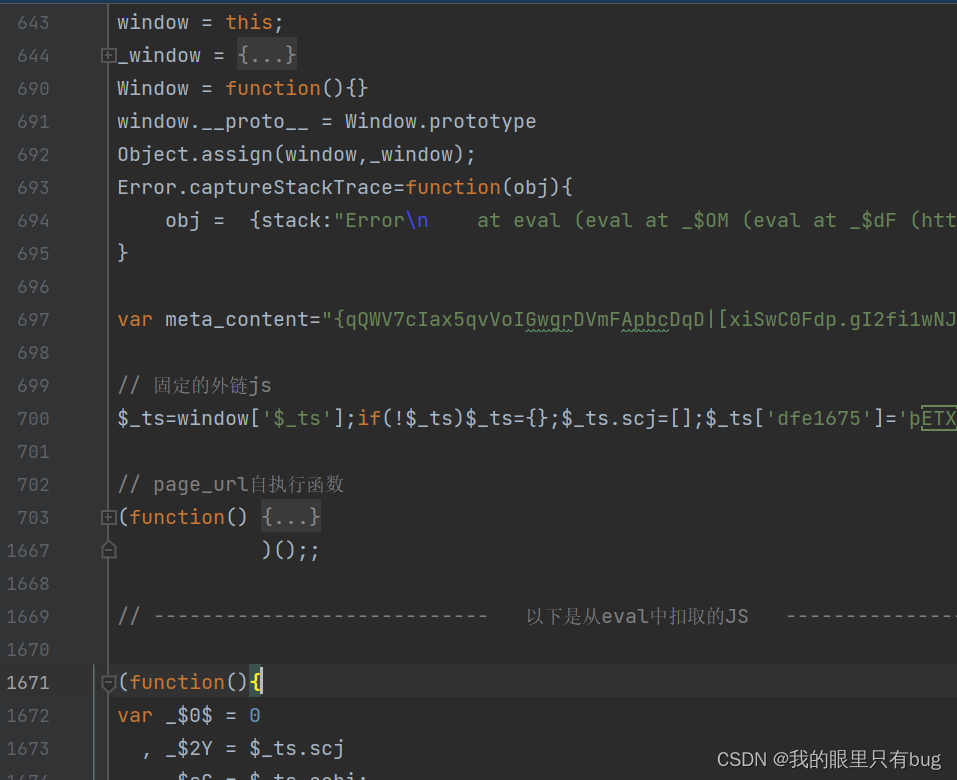Click '$_ts.scj=[]' on line 700

[x=629, y=419]
